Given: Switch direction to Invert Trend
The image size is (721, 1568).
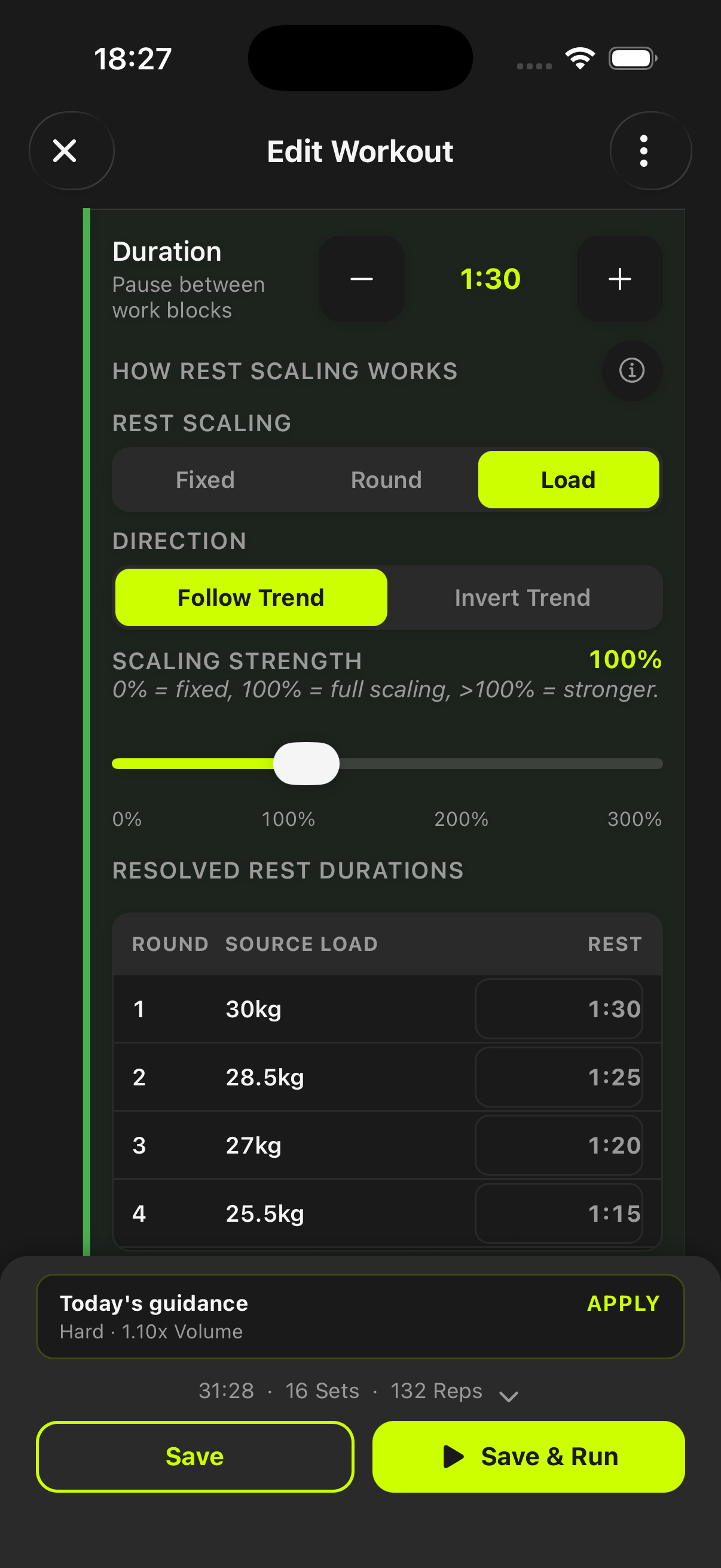Looking at the screenshot, I should (x=522, y=597).
